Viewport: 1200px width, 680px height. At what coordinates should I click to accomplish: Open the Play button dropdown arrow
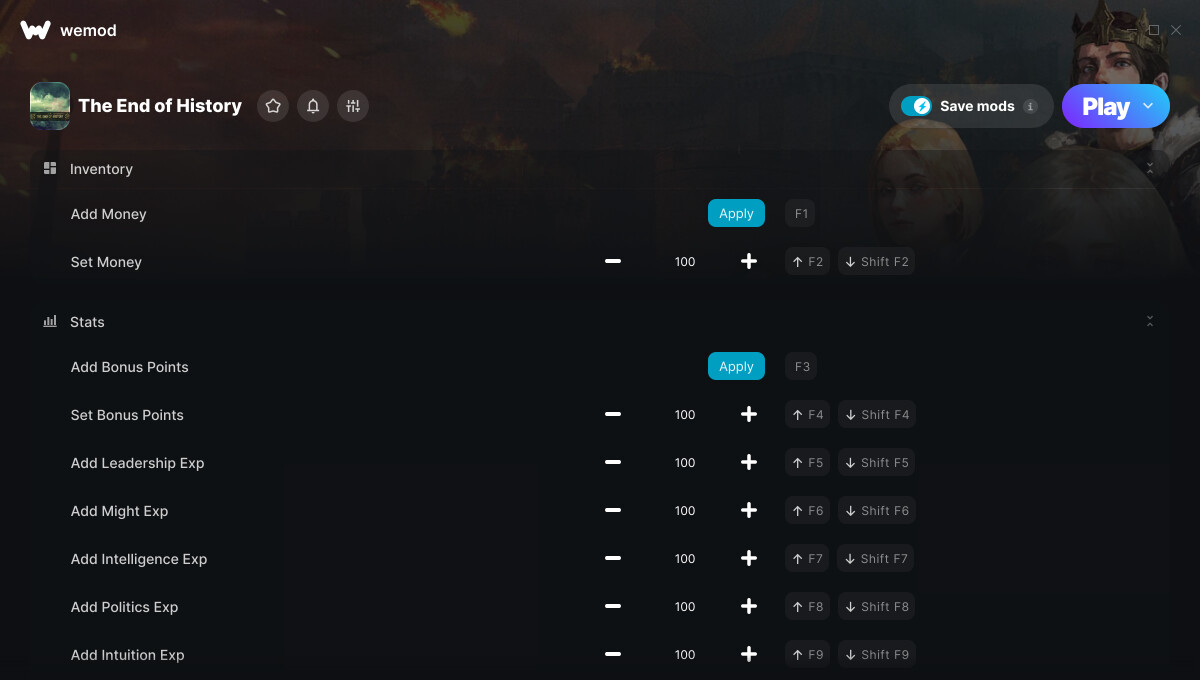1148,106
